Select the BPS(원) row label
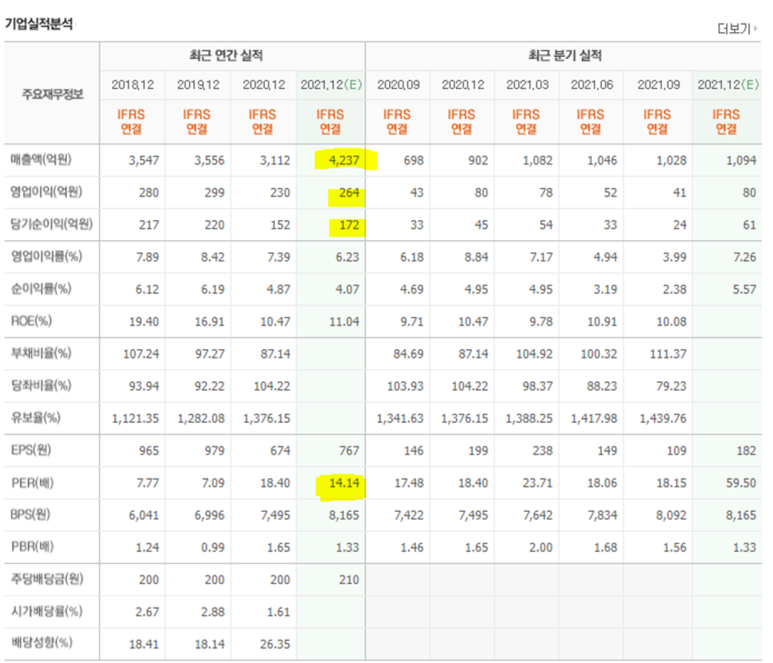Viewport: 773px width, 663px height. coord(31,514)
